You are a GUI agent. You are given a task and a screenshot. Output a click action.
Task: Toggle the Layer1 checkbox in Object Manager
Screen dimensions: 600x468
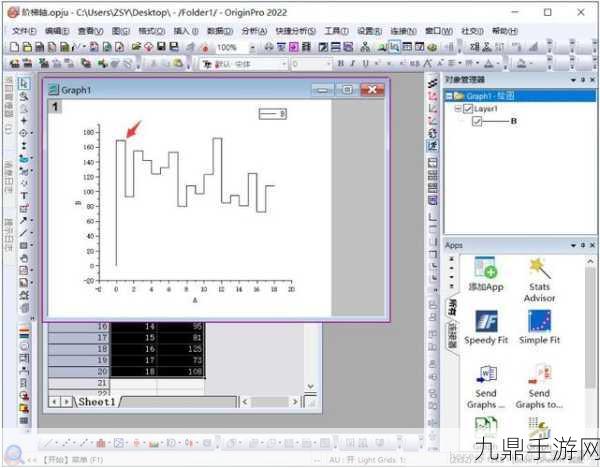click(468, 109)
